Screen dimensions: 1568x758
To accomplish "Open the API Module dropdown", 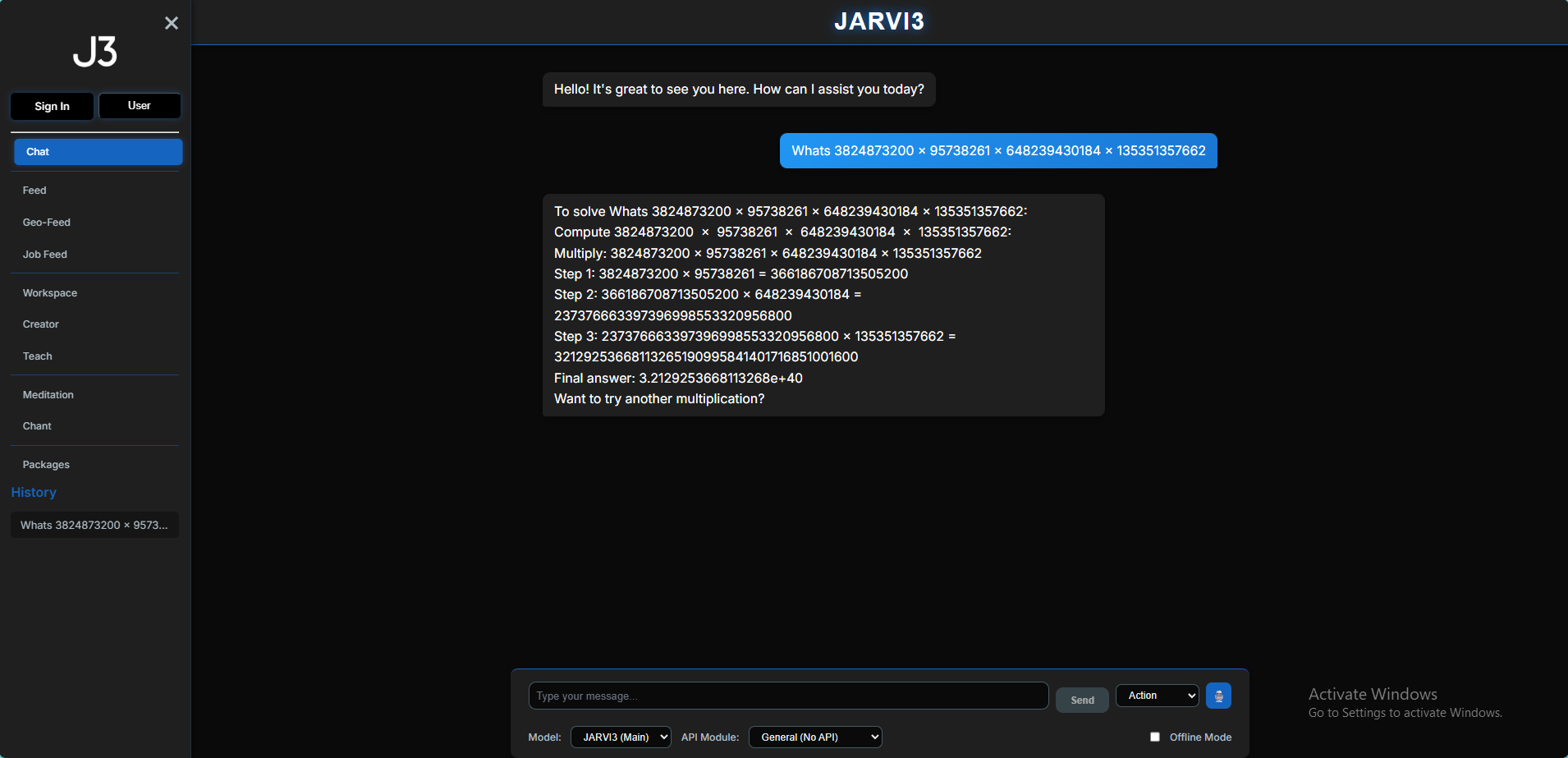I will (x=815, y=737).
